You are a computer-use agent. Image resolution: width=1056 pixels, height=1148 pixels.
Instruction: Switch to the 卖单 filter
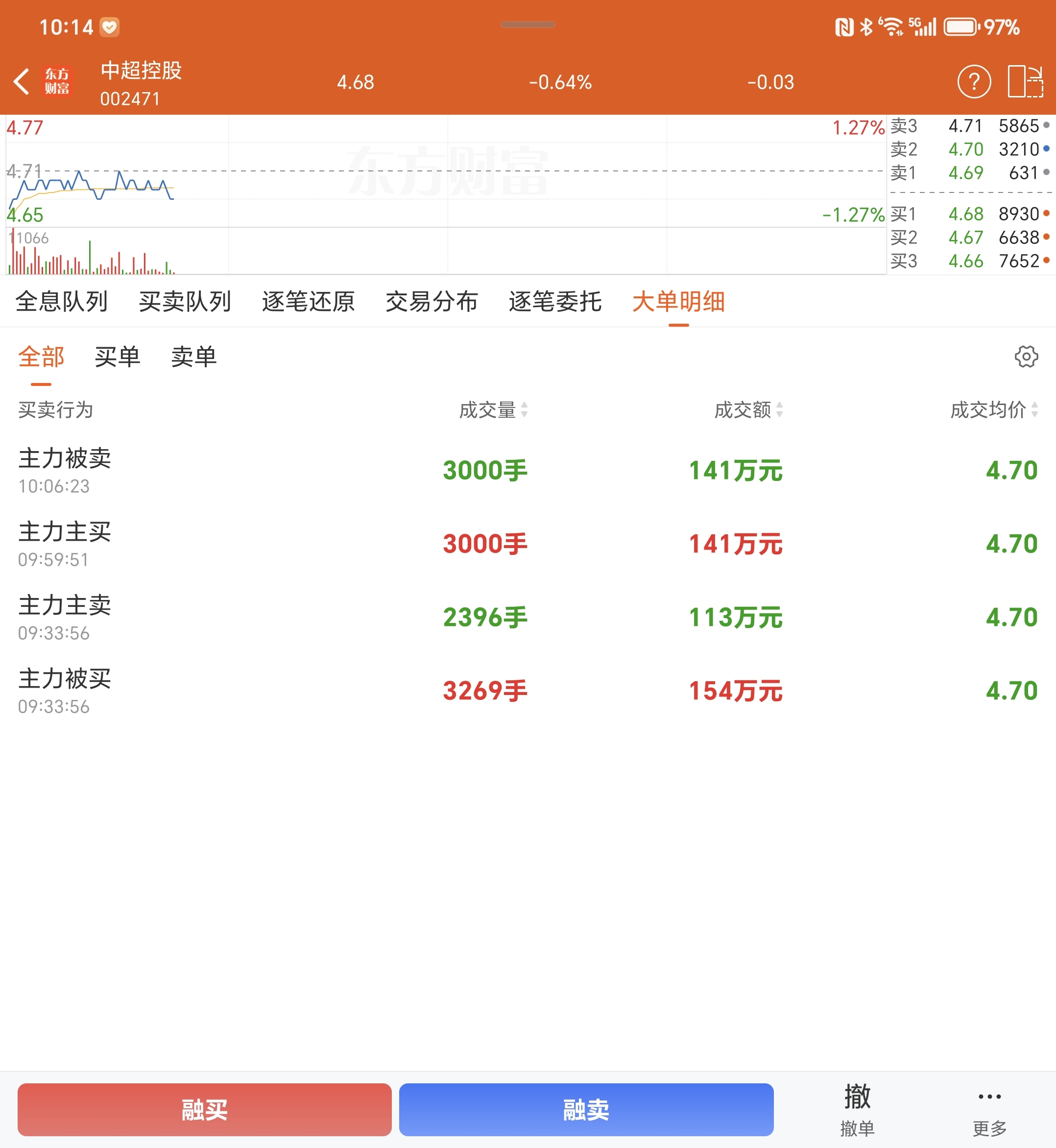point(194,357)
